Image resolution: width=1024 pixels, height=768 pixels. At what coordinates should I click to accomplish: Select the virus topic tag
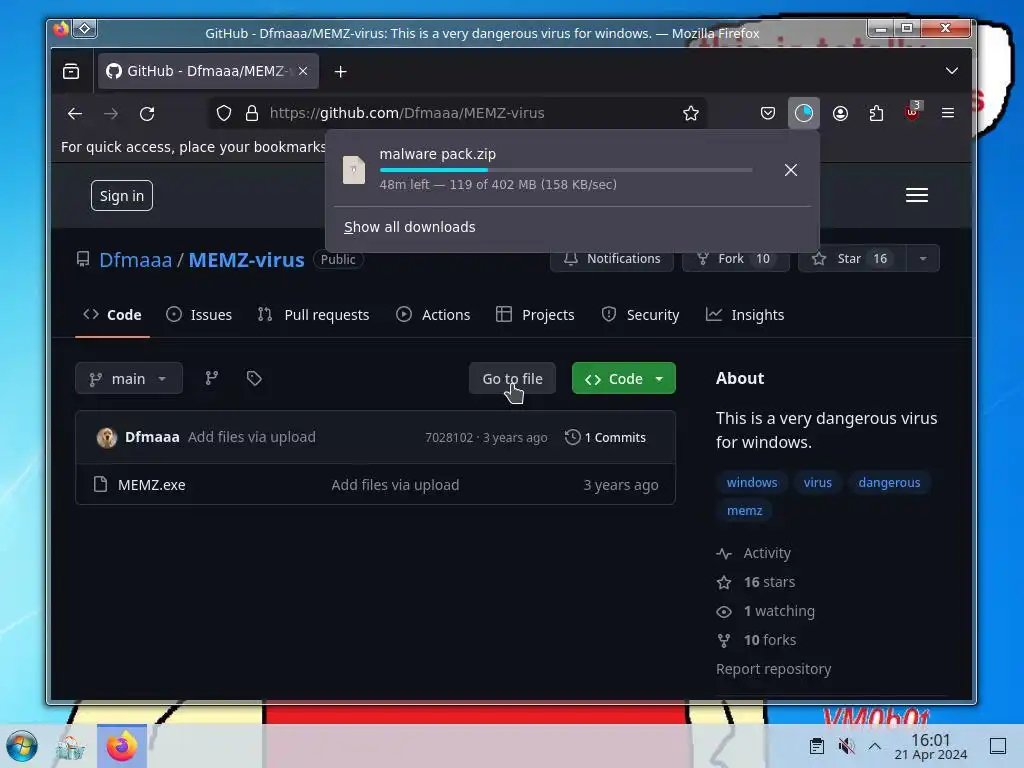(x=817, y=483)
